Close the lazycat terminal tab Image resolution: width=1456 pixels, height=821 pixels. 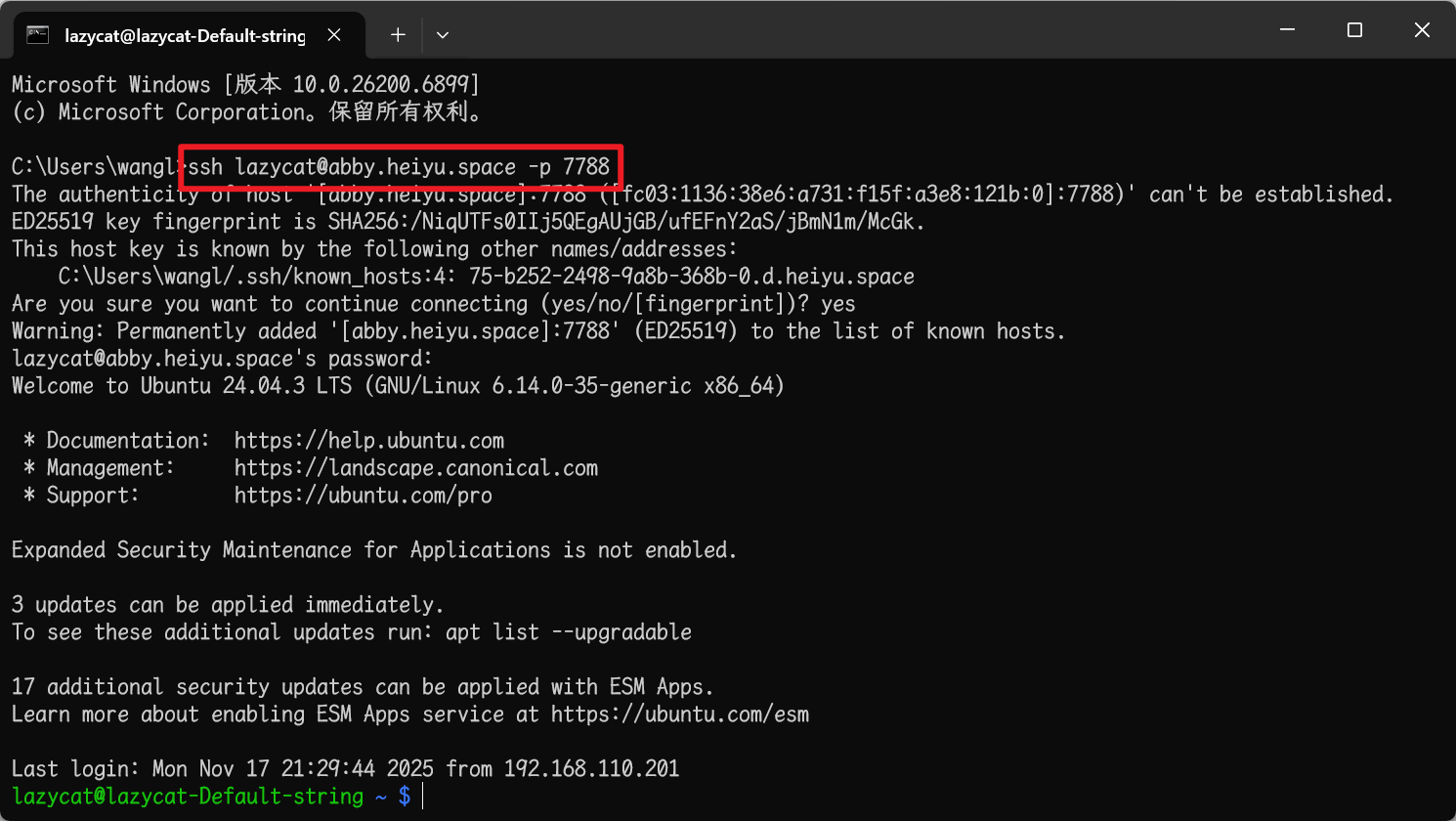[x=334, y=35]
